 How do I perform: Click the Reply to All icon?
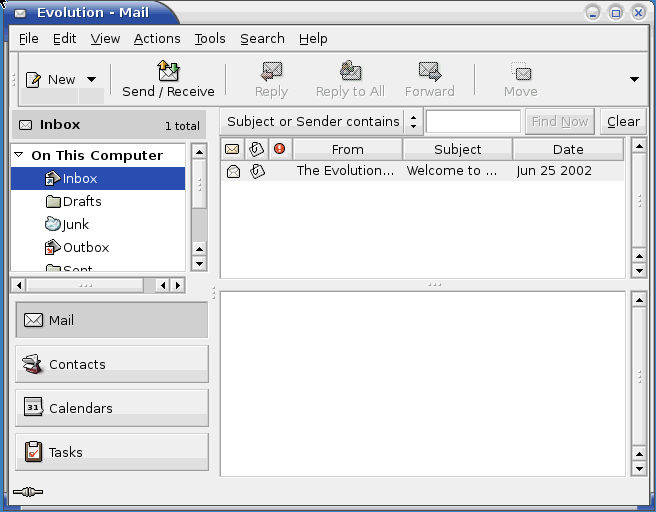(x=350, y=72)
